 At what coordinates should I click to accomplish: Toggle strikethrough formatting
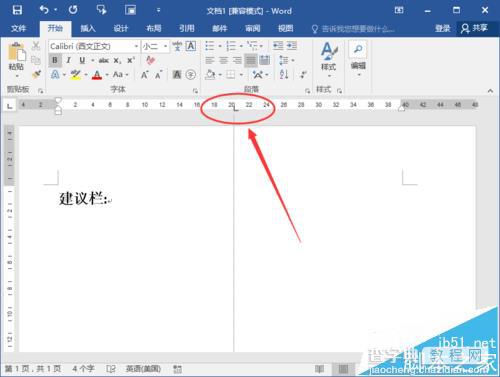(104, 60)
